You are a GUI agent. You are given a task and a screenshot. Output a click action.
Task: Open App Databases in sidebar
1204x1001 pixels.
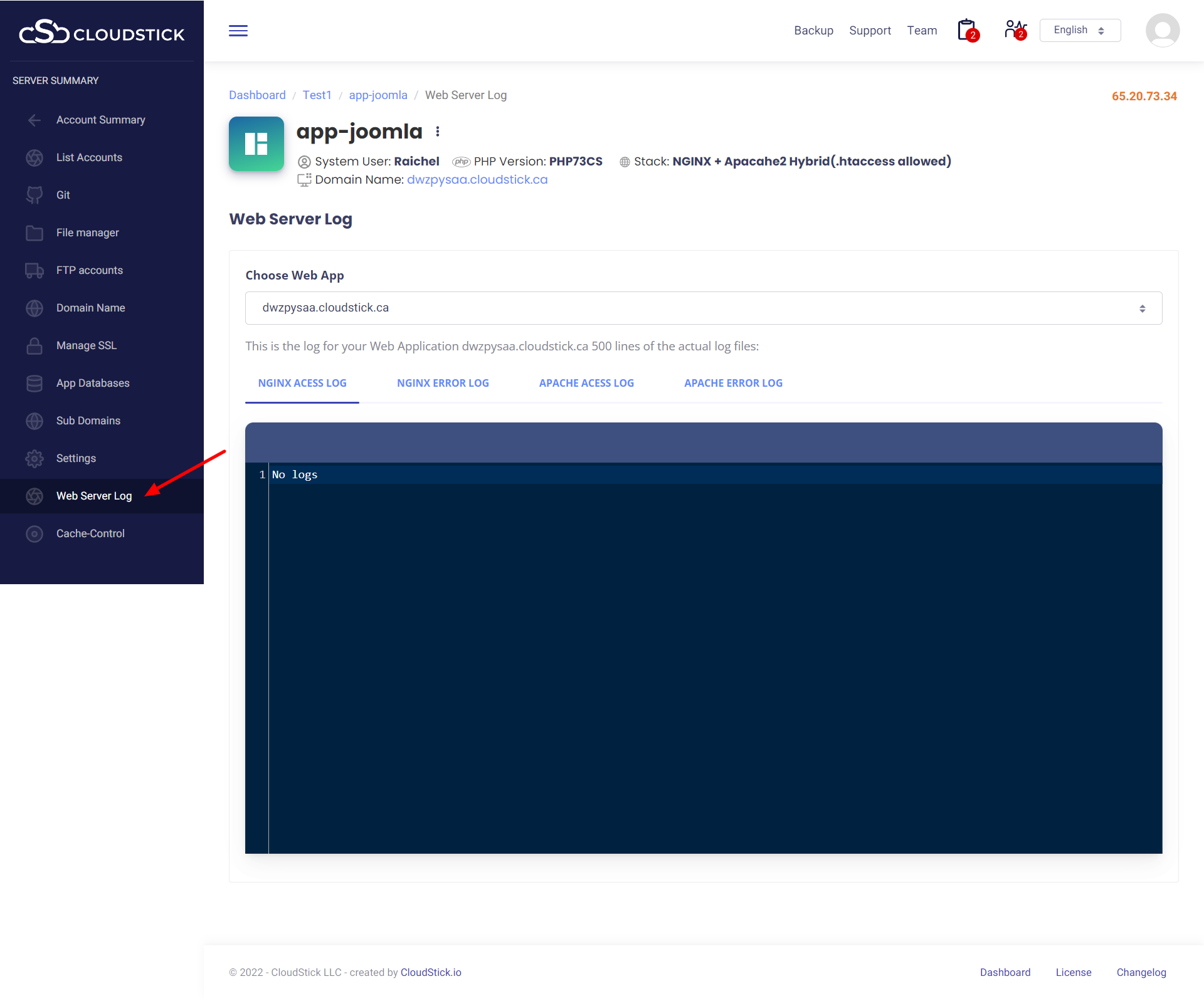(92, 383)
